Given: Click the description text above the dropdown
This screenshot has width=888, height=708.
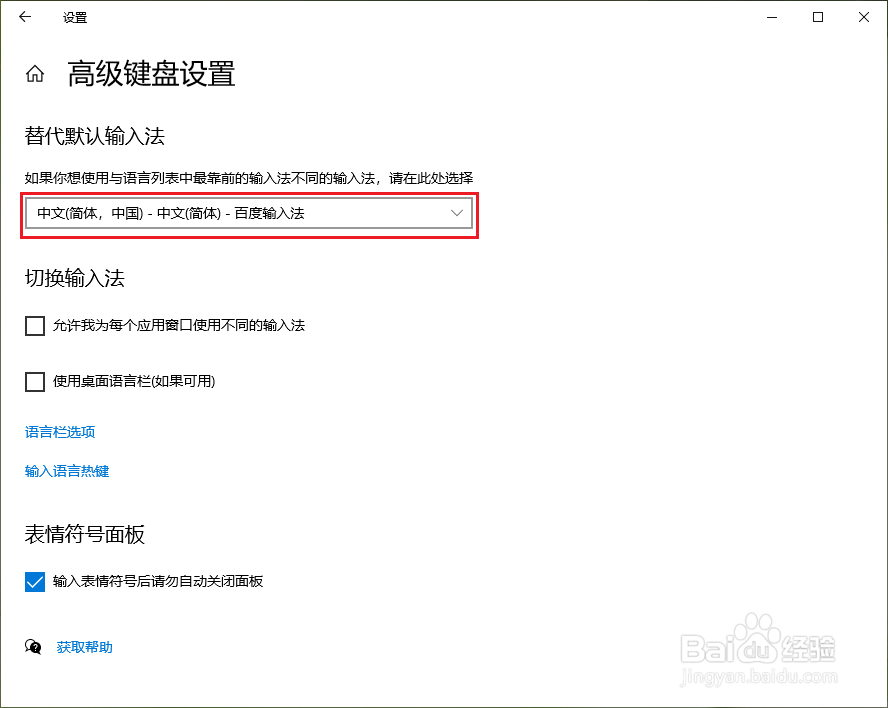Looking at the screenshot, I should tap(249, 178).
